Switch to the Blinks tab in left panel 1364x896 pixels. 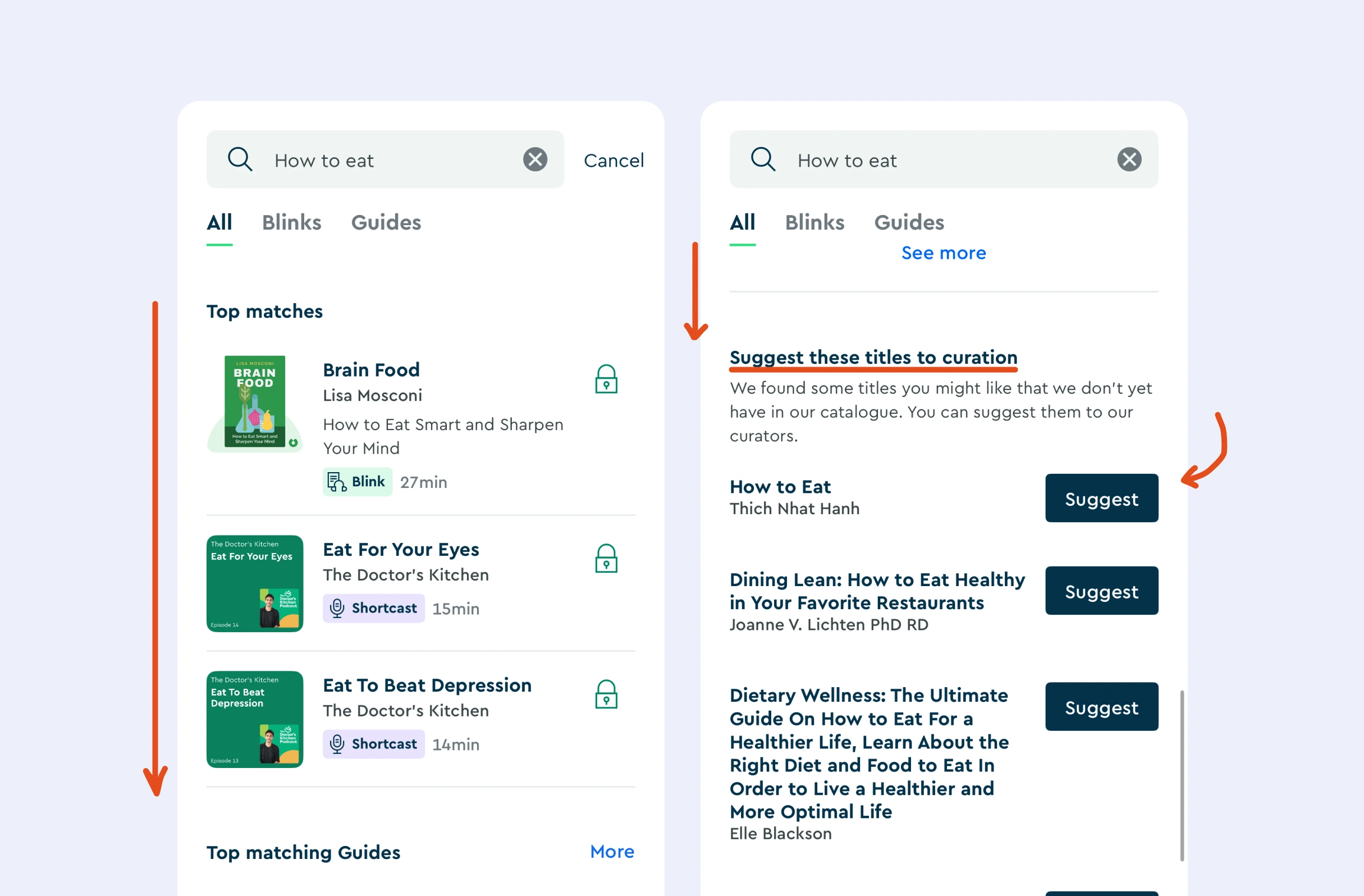point(291,222)
